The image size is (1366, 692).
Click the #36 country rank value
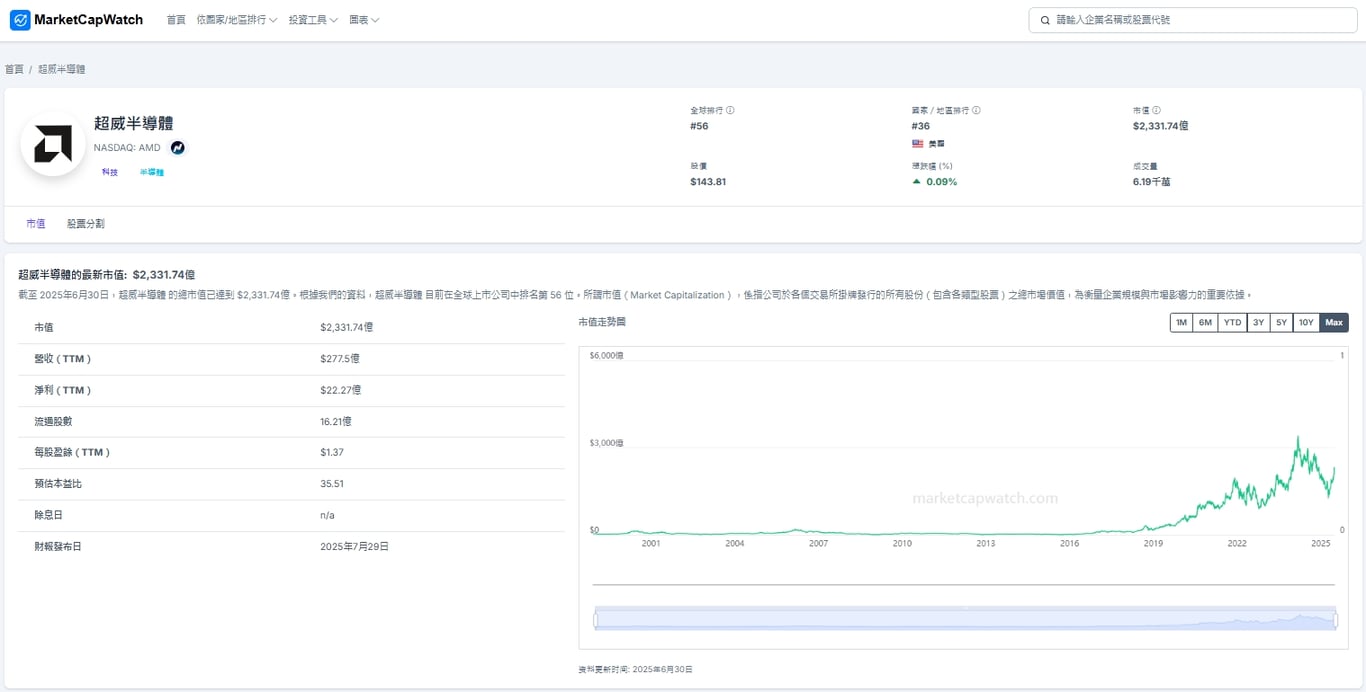921,126
